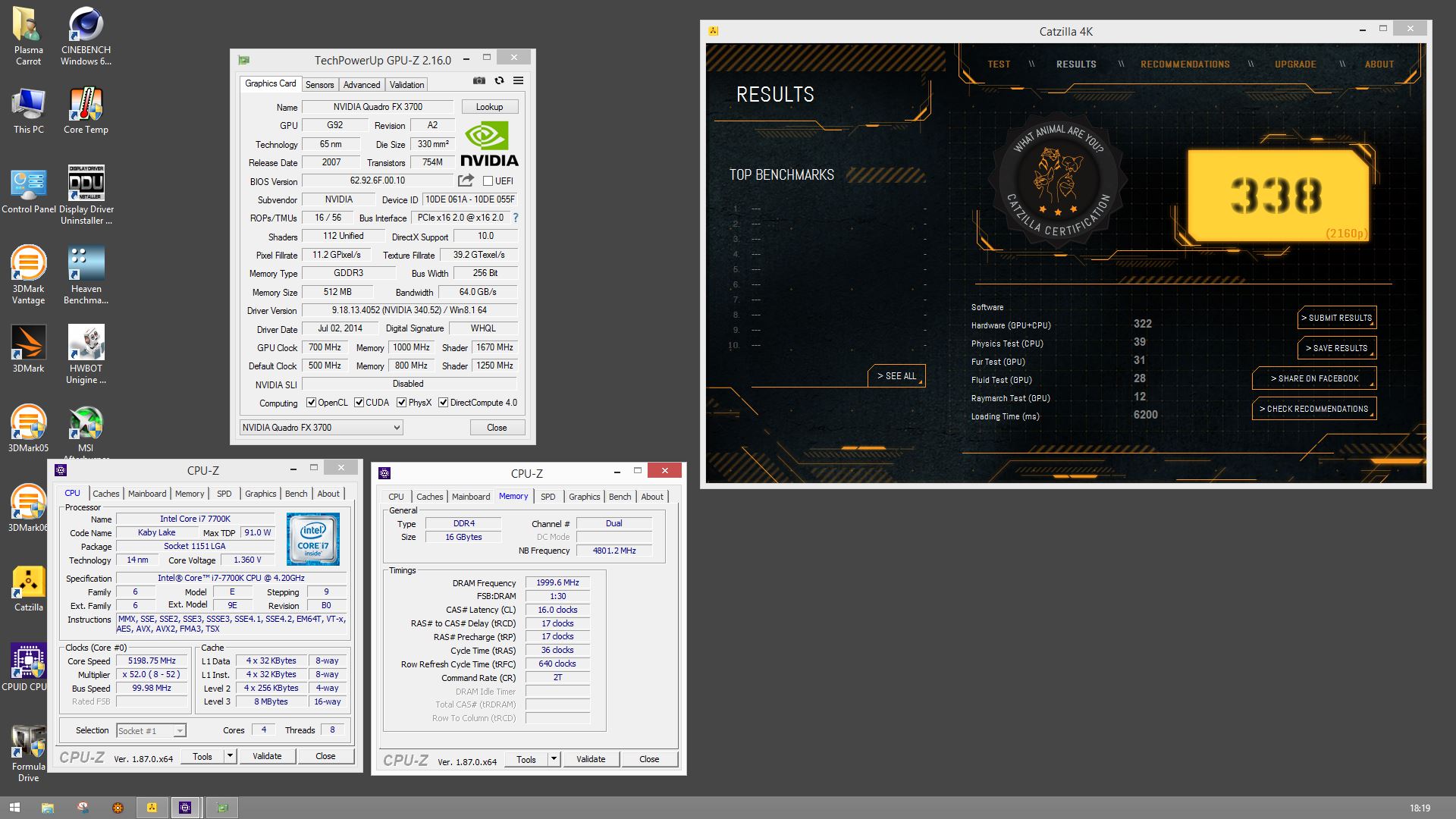Open Bench tab in left CPU-Z window

click(296, 494)
